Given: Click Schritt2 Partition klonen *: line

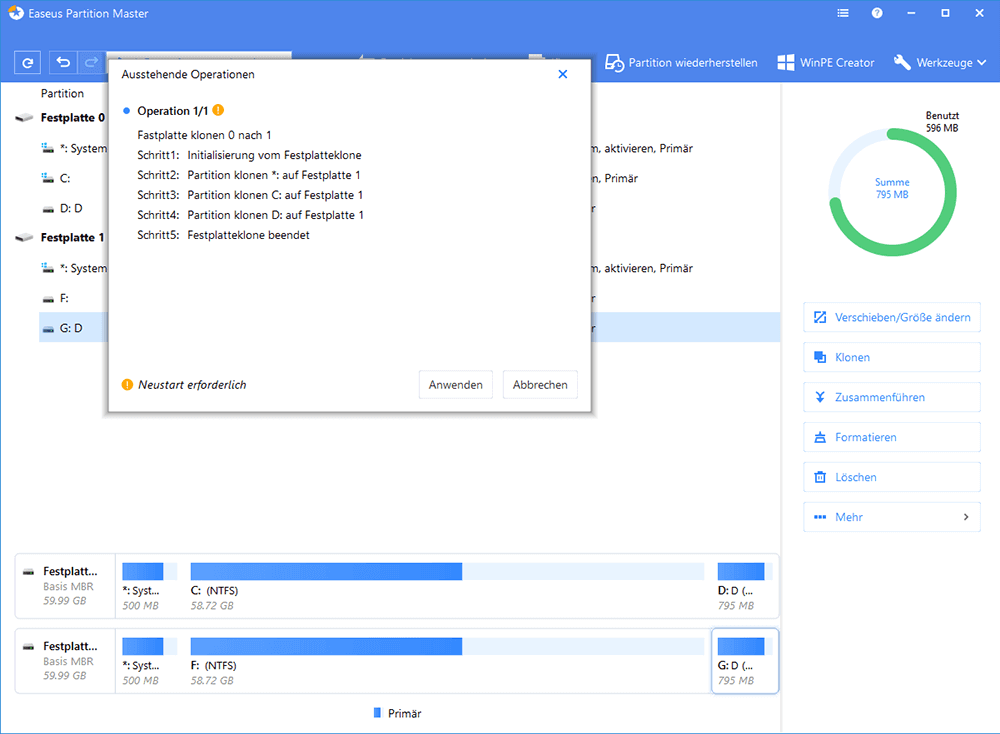Looking at the screenshot, I should 249,175.
